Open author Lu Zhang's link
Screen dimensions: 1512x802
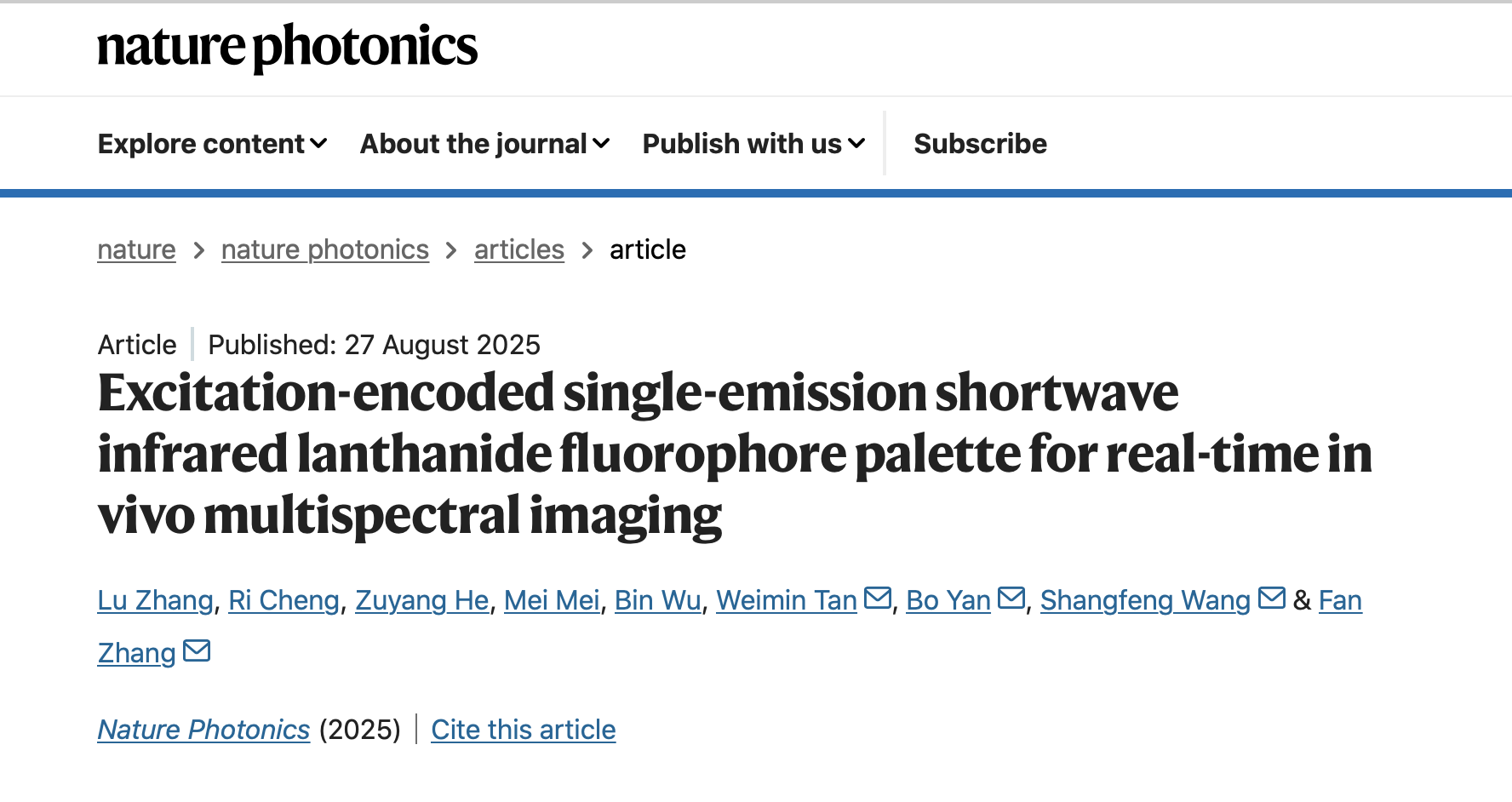155,600
